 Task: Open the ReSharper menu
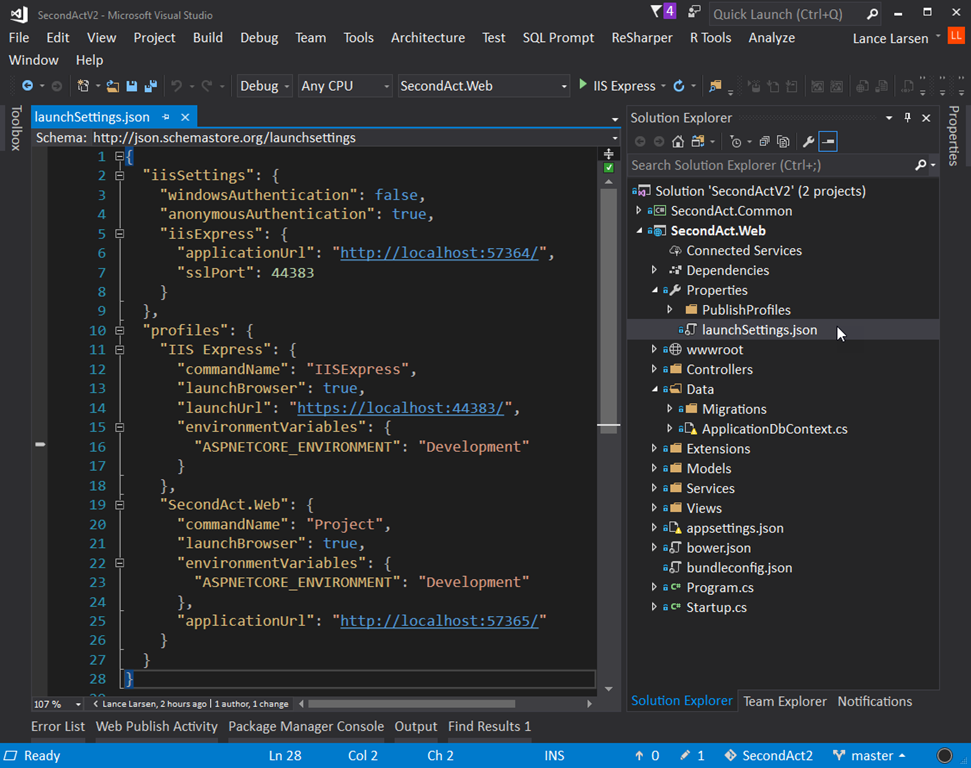pyautogui.click(x=642, y=38)
